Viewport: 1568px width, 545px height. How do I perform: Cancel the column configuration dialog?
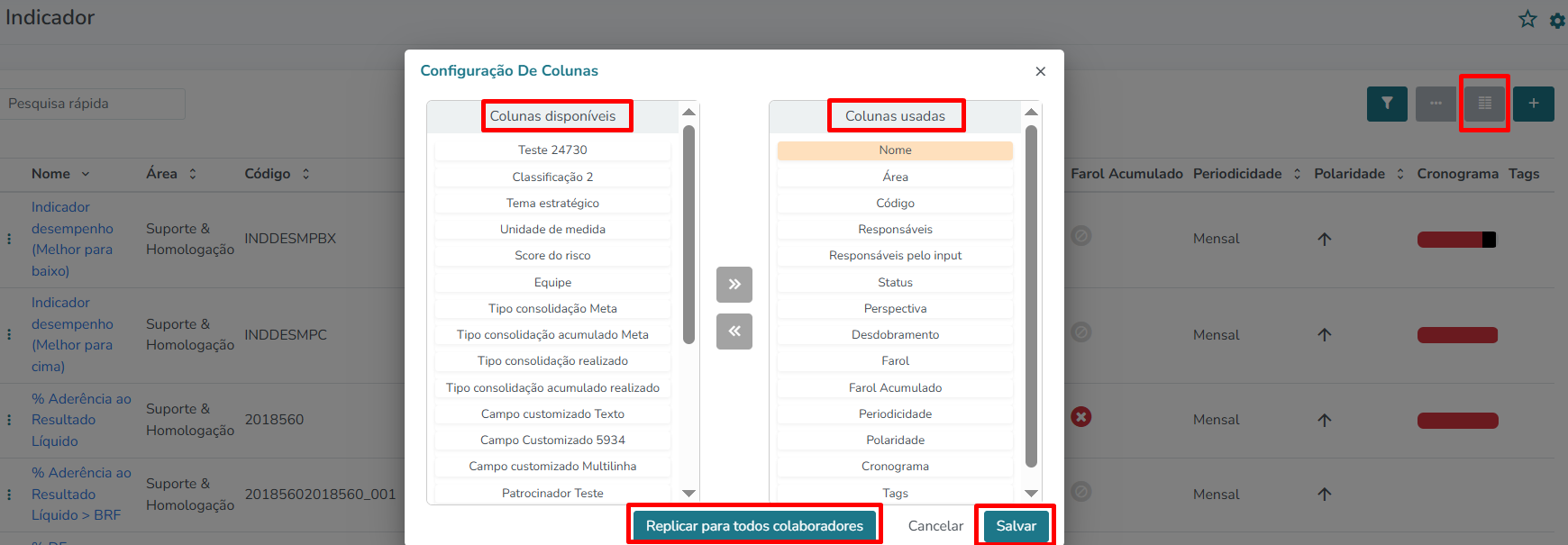point(935,526)
